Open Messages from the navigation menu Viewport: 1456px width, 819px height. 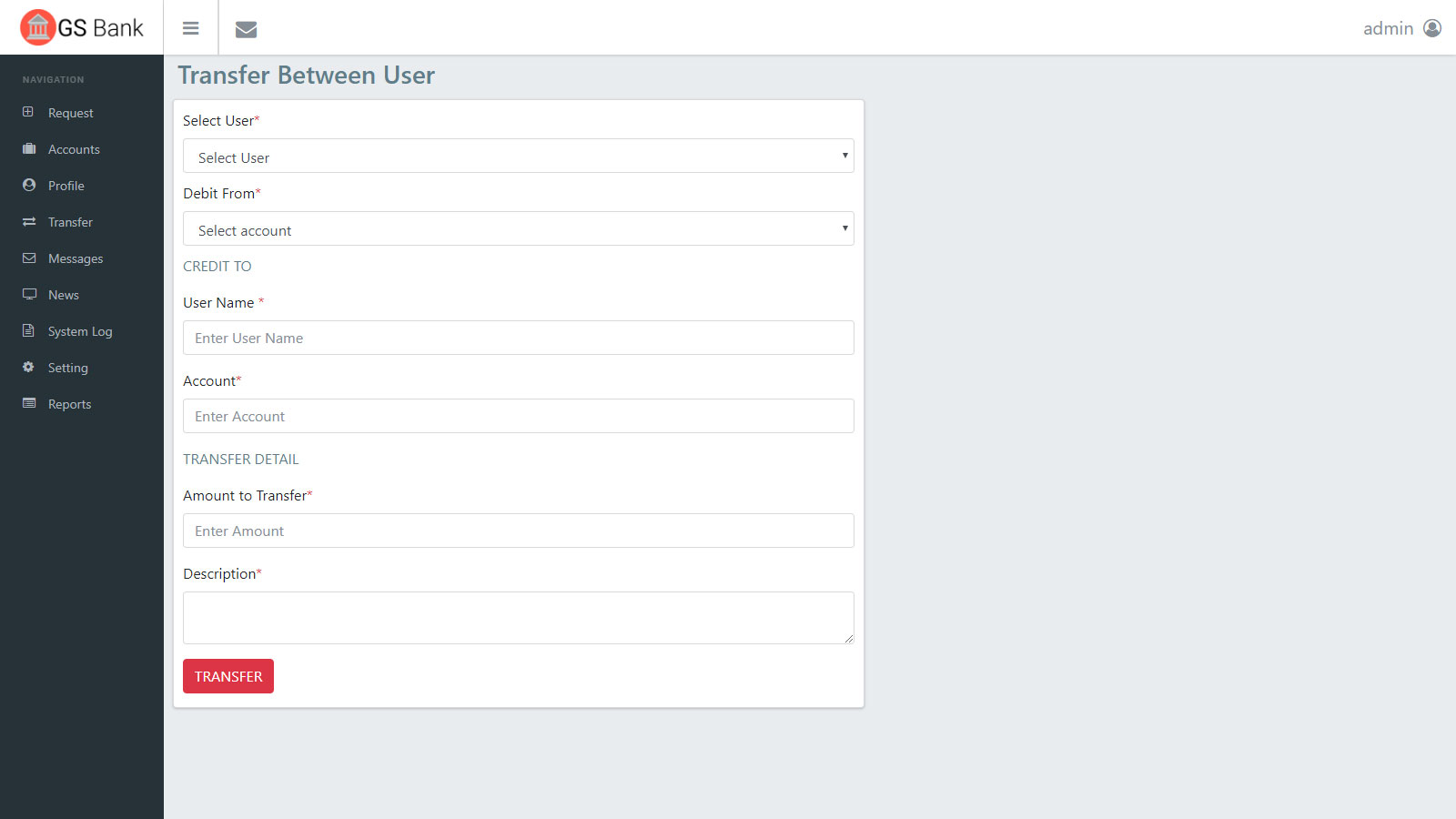pyautogui.click(x=75, y=258)
